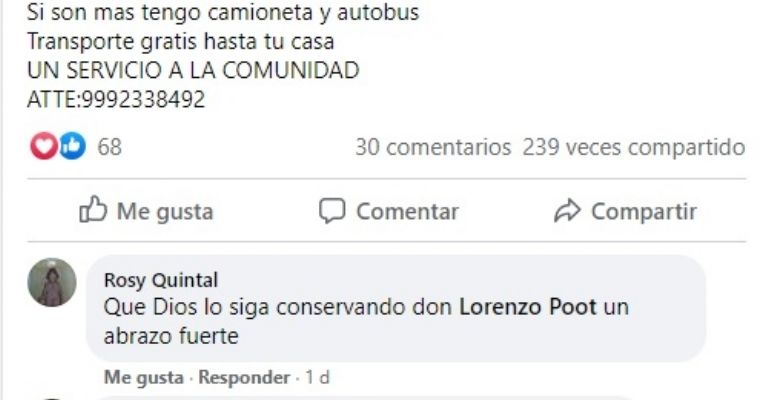The image size is (768, 400).
Task: Click the curved arrow Compartir icon
Action: pyautogui.click(x=567, y=211)
